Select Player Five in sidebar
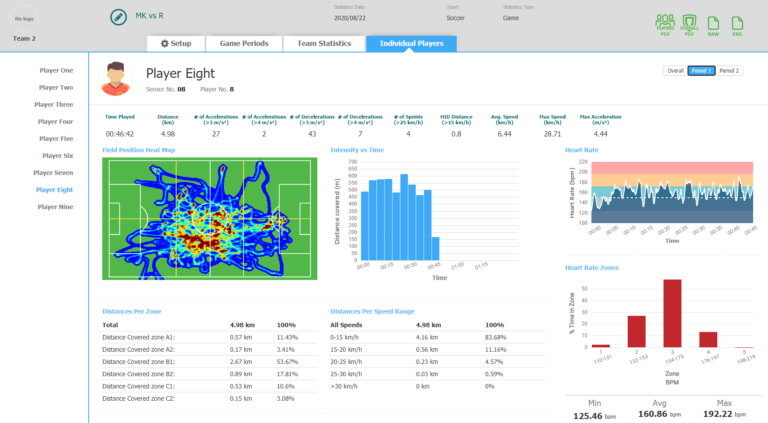This screenshot has width=768, height=423. [x=56, y=139]
